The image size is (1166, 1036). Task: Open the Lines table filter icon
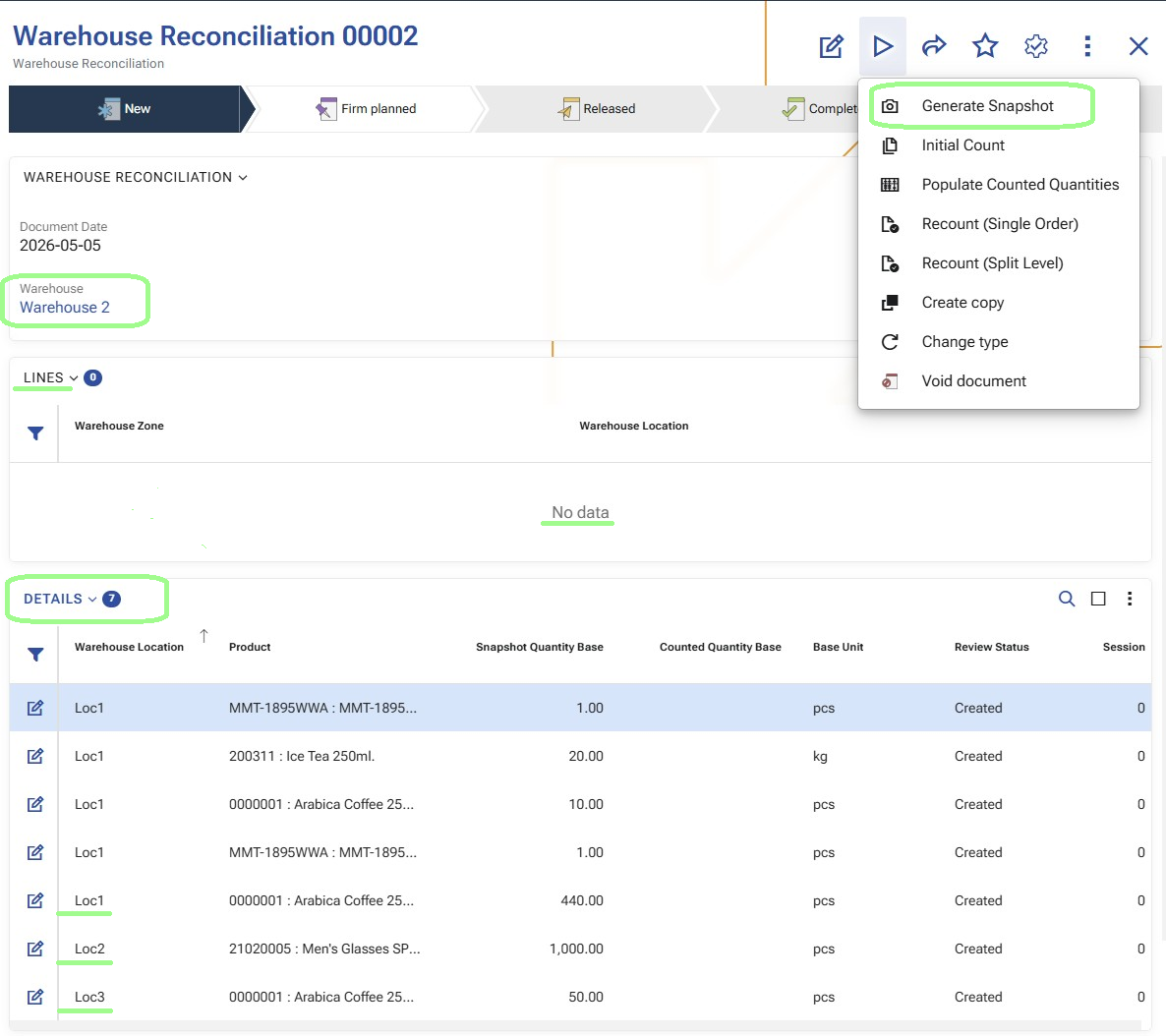click(x=35, y=433)
